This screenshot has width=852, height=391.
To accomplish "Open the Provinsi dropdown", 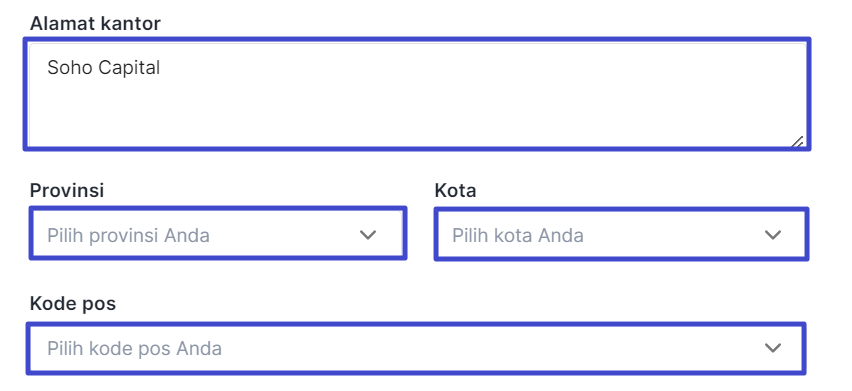I will coord(217,234).
